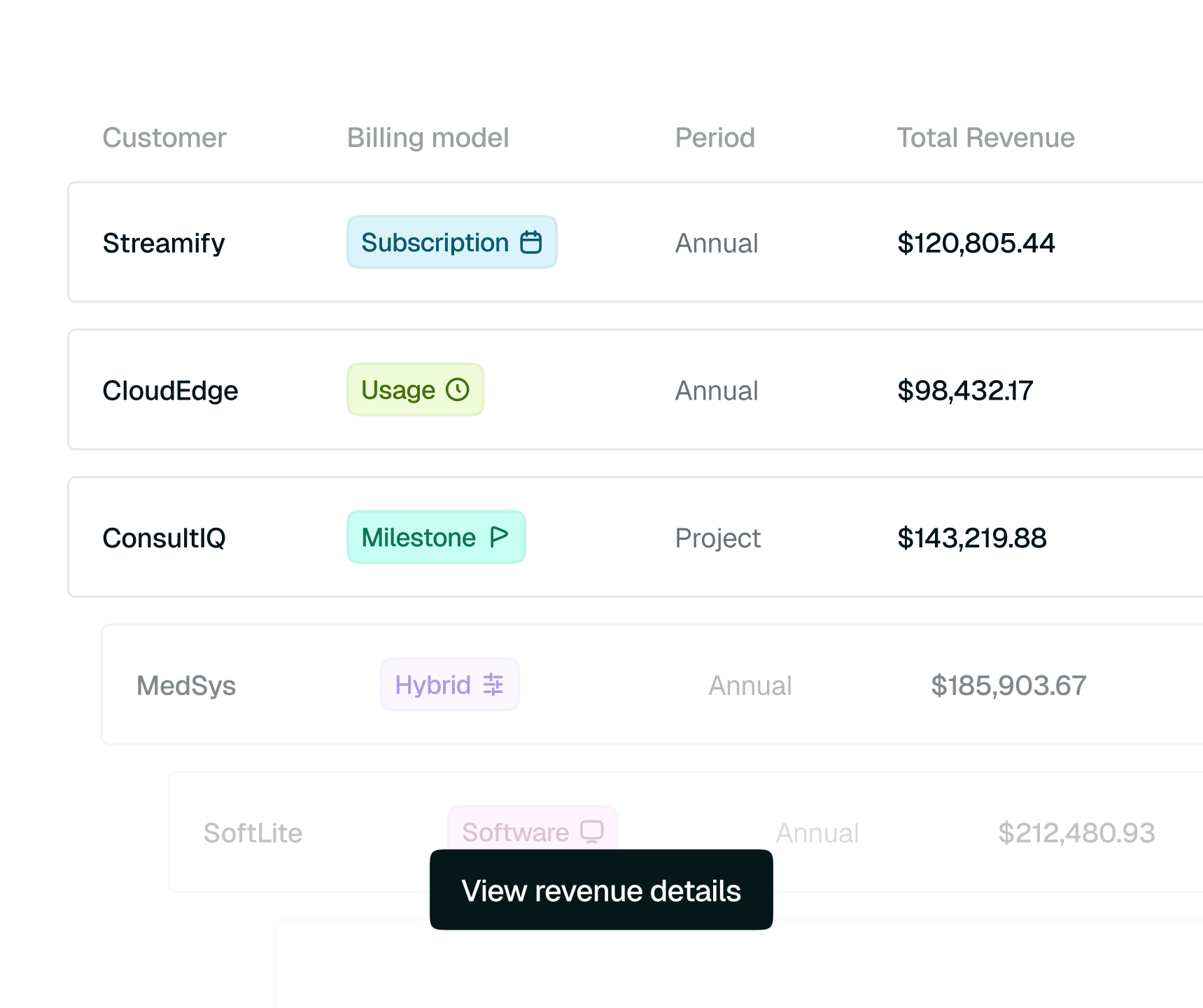Sort by Billing model column header
Image resolution: width=1203 pixels, height=1008 pixels.
428,138
